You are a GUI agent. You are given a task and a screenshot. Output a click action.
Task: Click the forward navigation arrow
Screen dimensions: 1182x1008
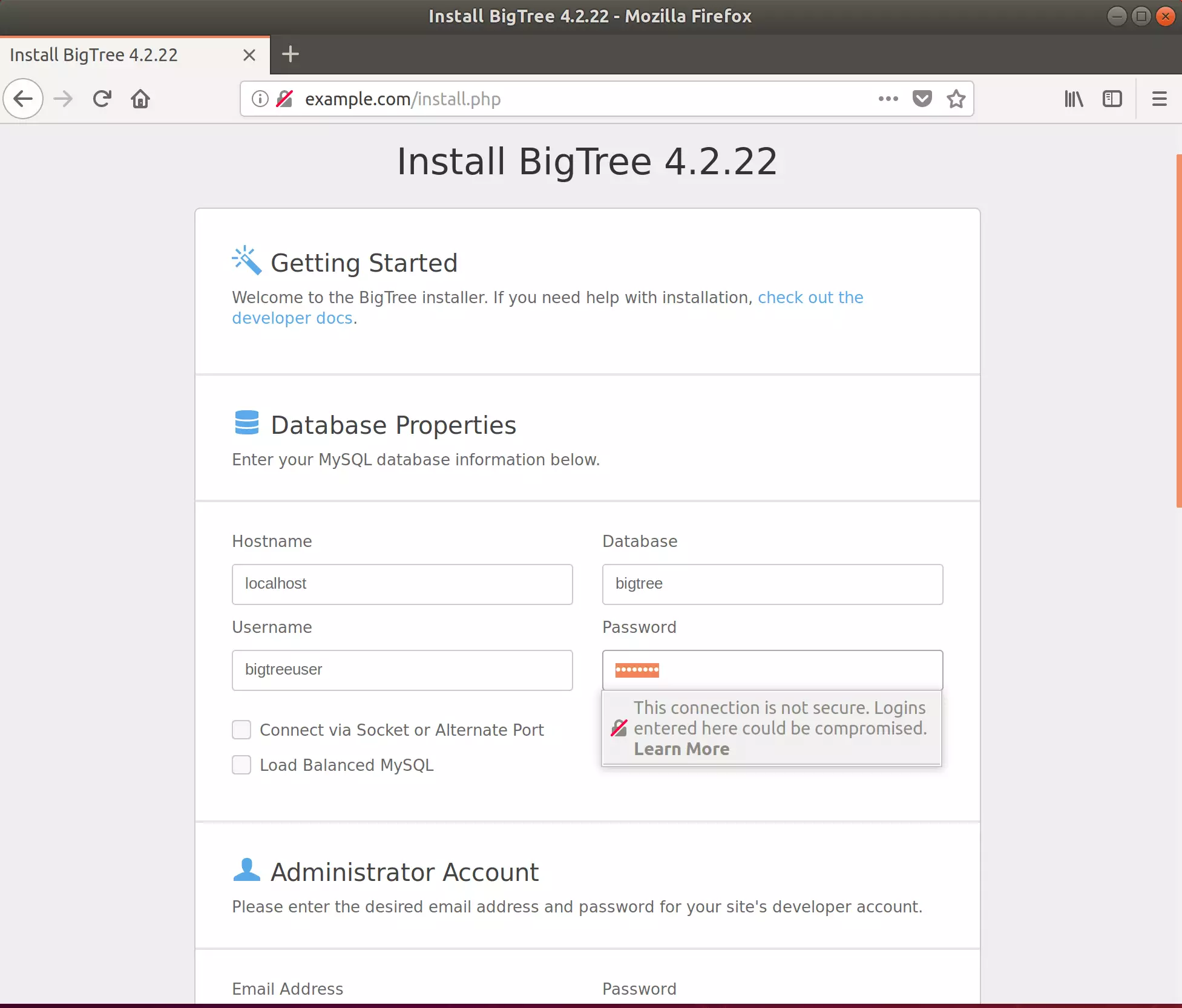(63, 99)
